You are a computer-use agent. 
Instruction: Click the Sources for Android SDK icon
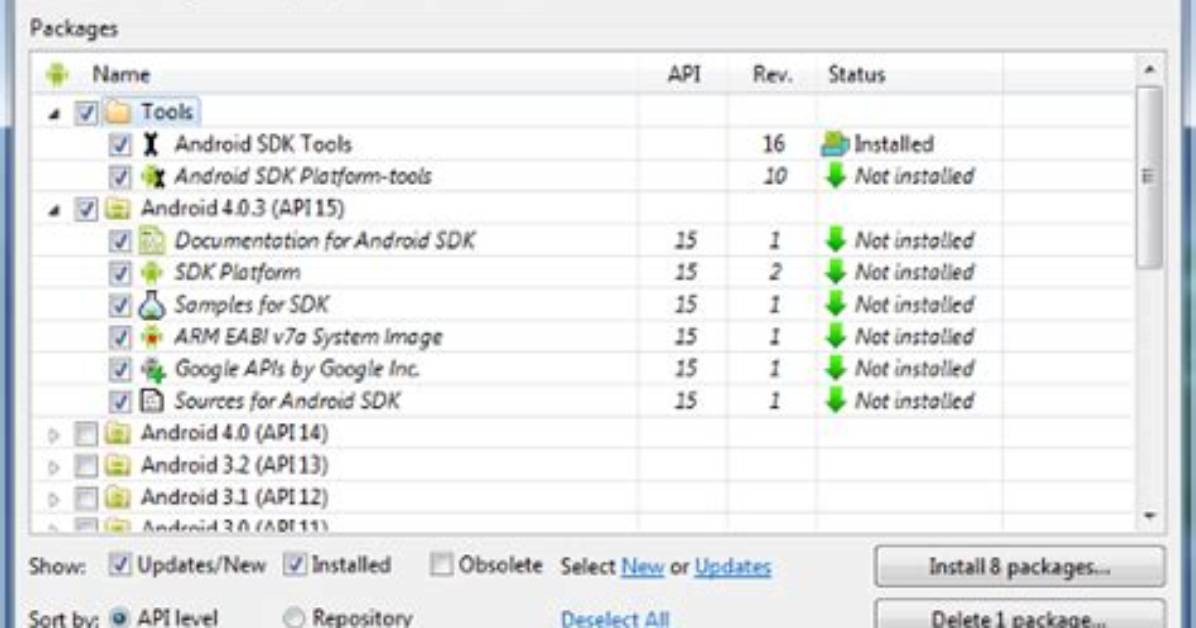152,401
